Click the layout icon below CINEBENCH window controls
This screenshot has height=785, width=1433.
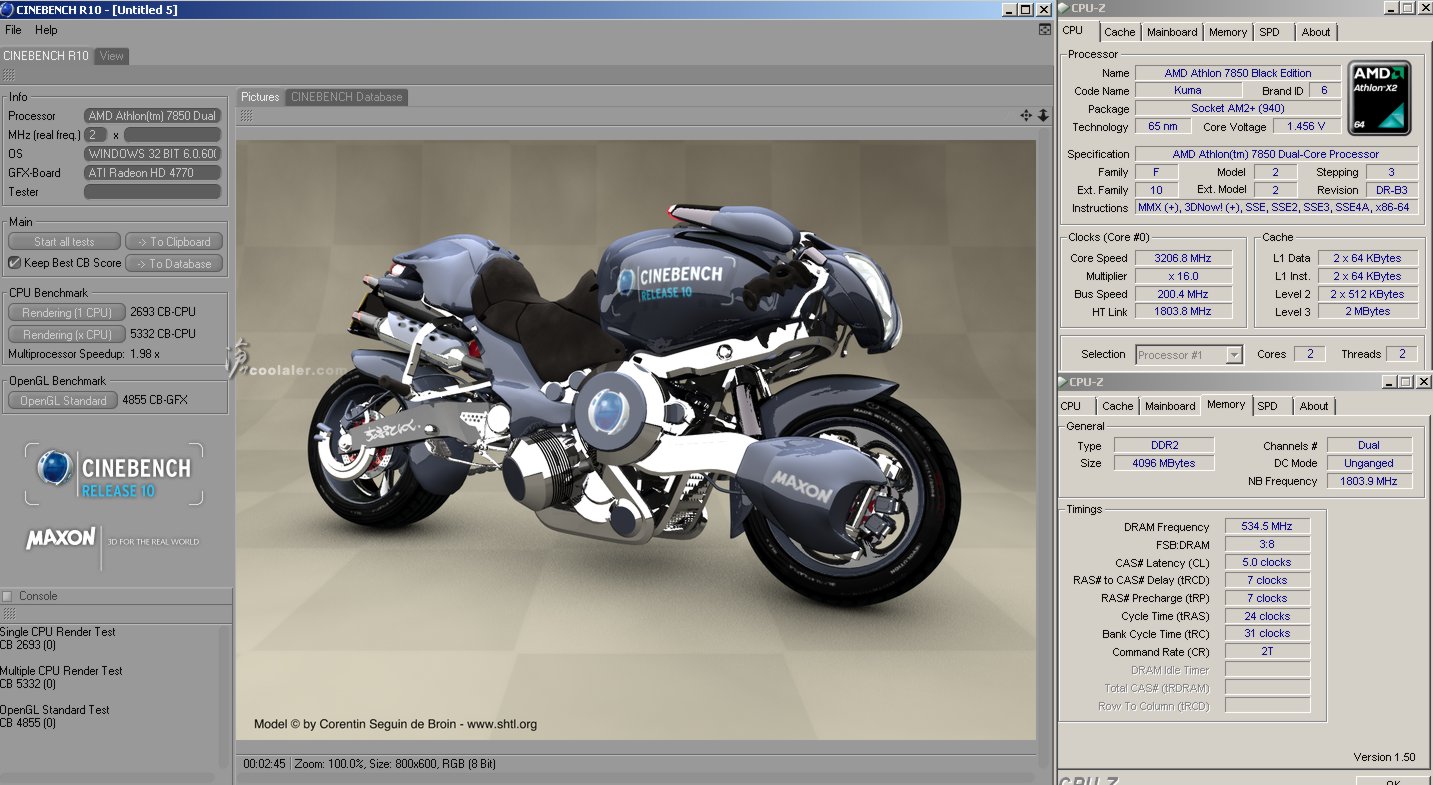[x=1045, y=31]
